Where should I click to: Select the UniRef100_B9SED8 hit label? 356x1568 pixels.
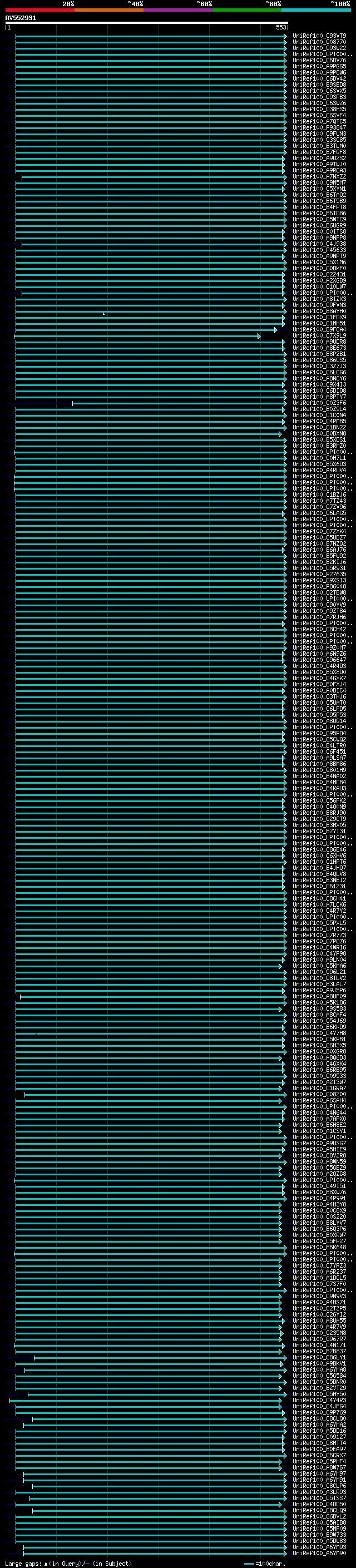coord(319,85)
